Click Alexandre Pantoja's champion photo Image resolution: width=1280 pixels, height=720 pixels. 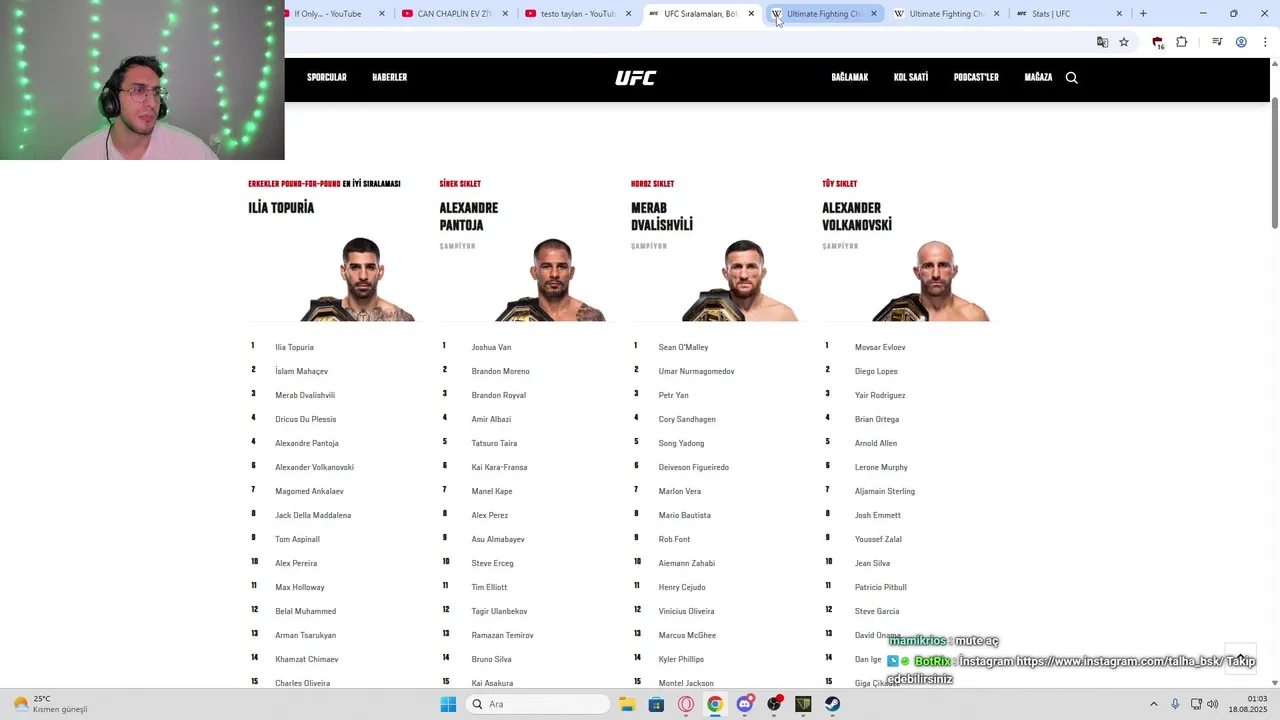(553, 279)
